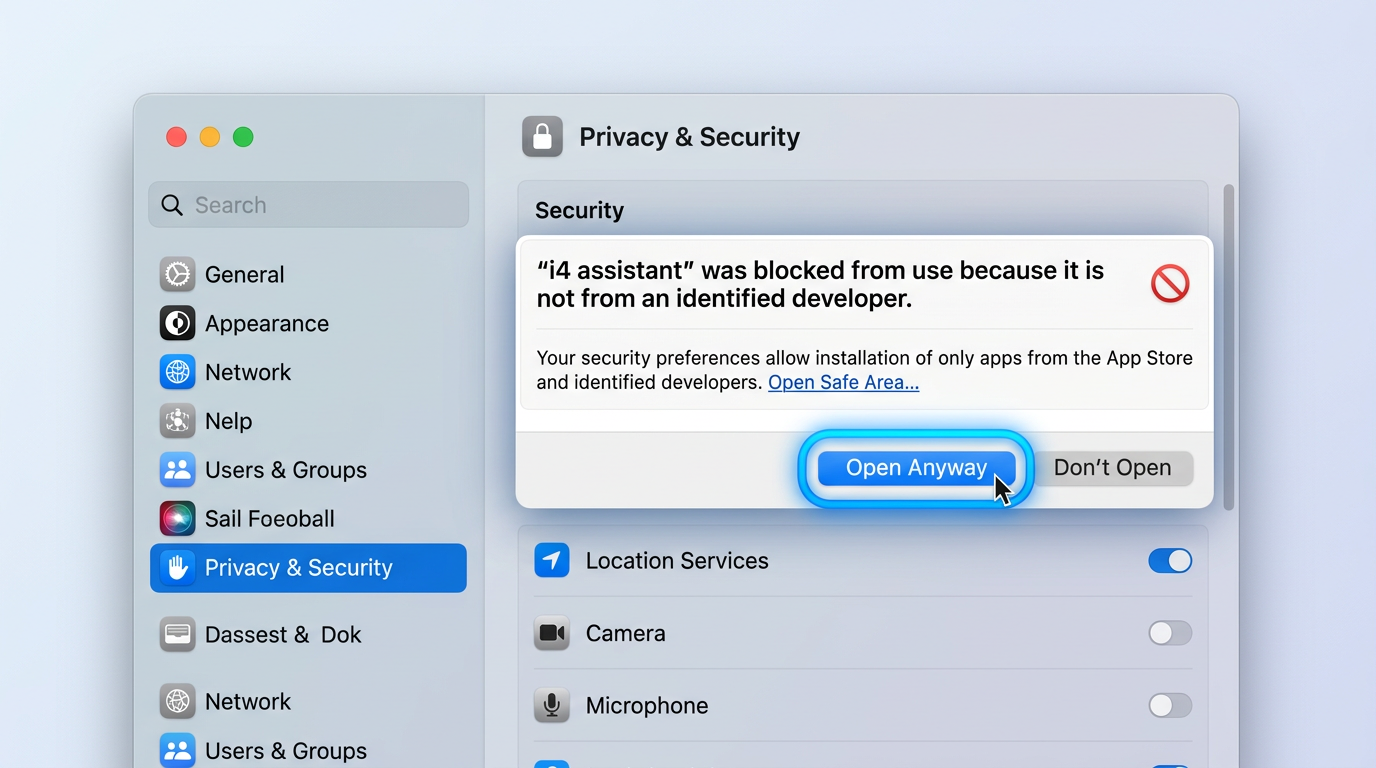The width and height of the screenshot is (1376, 768).
Task: Click the lock icon in the header
Action: click(542, 137)
